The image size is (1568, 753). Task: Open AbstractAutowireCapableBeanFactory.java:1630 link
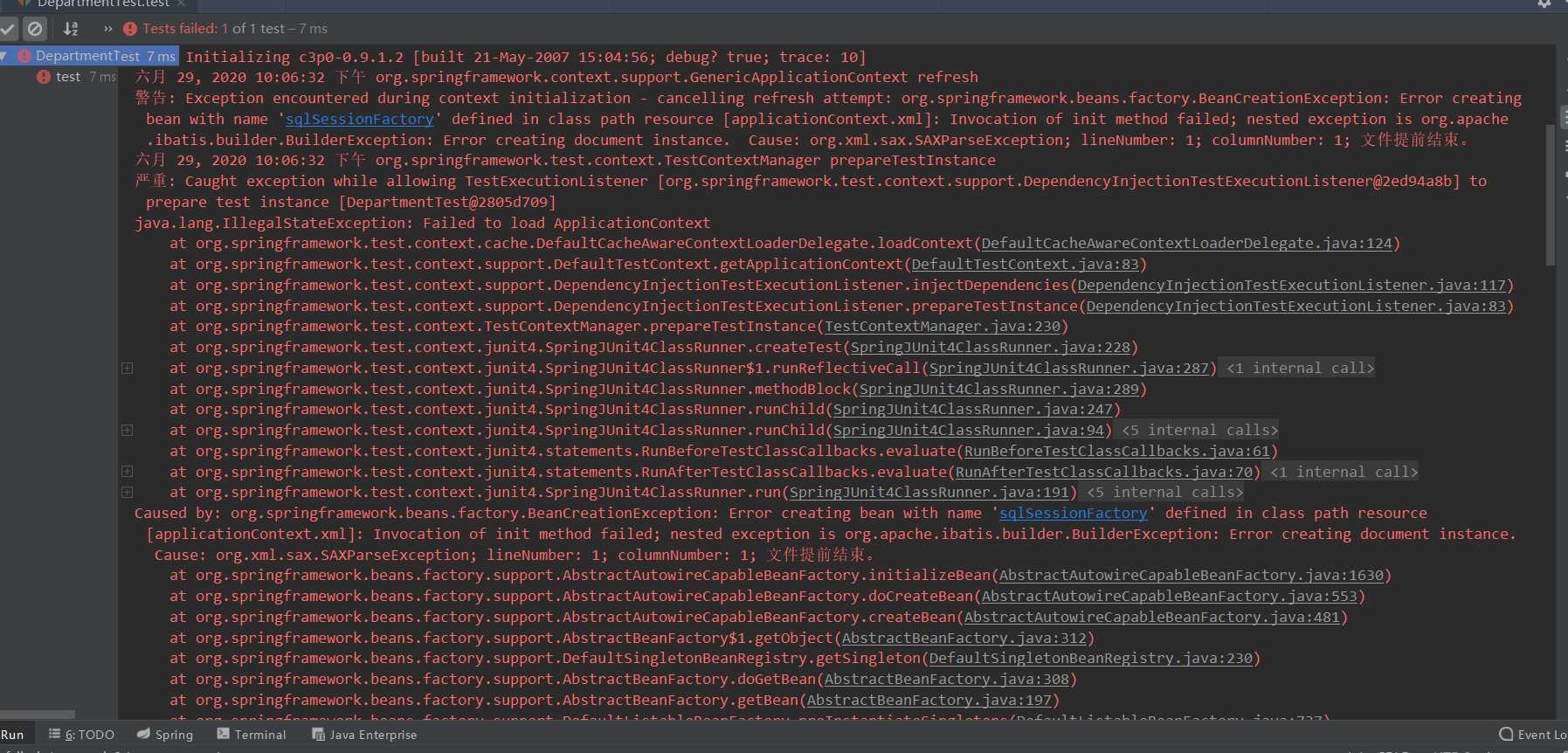point(1191,575)
